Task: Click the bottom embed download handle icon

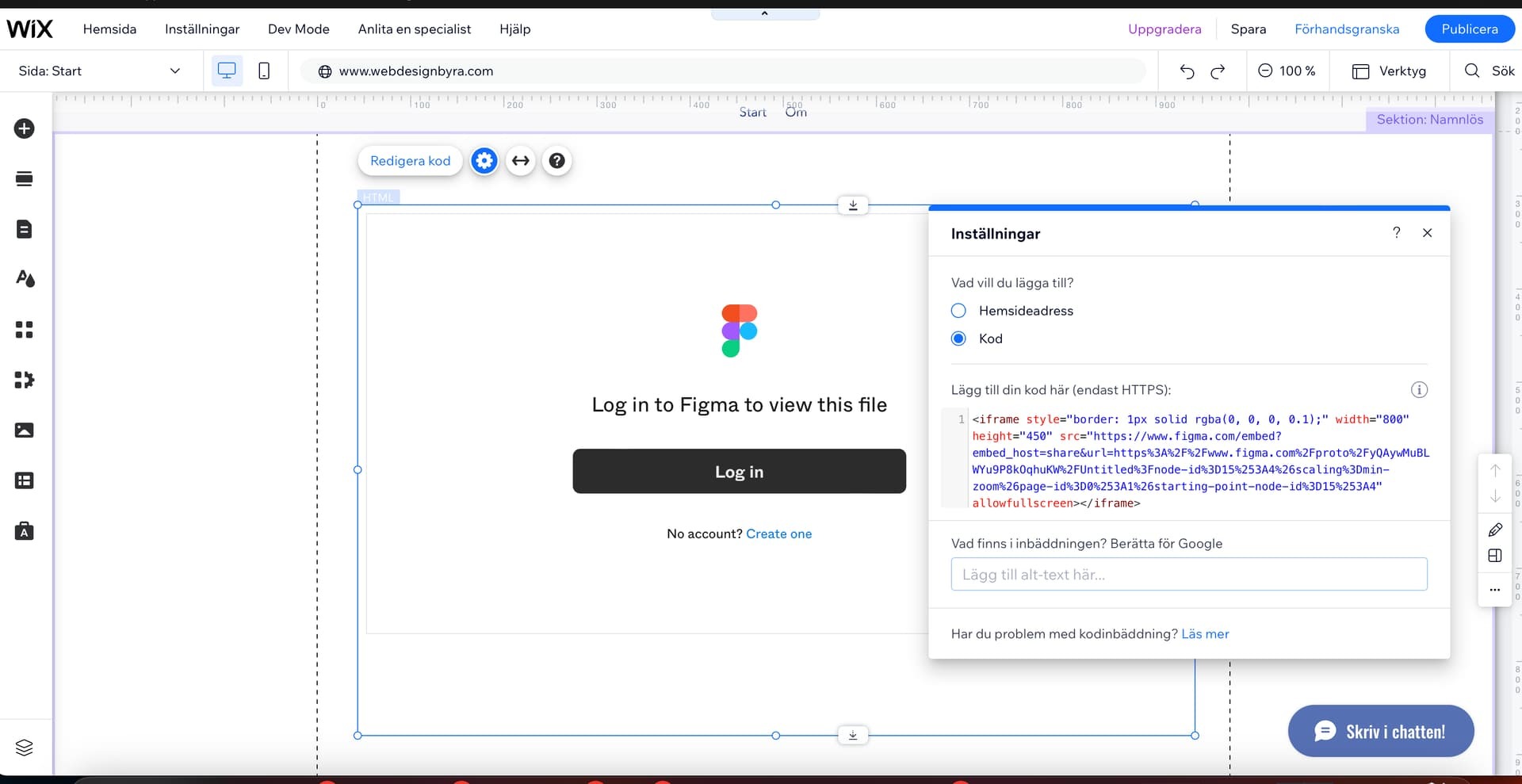Action: pos(853,735)
